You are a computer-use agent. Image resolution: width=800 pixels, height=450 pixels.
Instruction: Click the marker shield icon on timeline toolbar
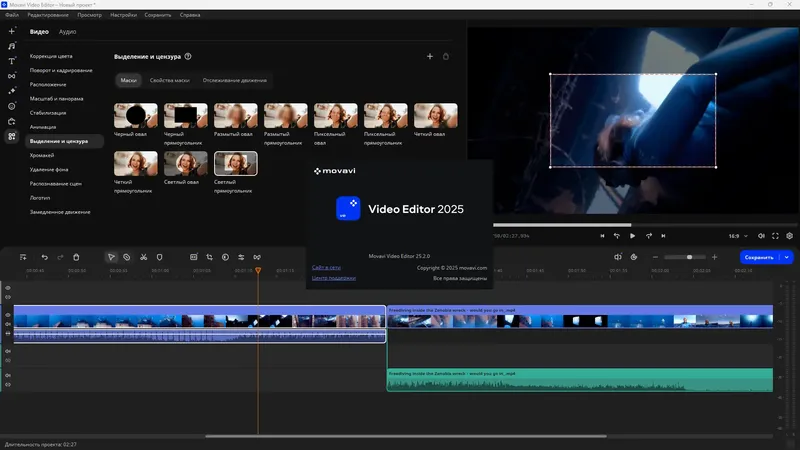(159, 257)
